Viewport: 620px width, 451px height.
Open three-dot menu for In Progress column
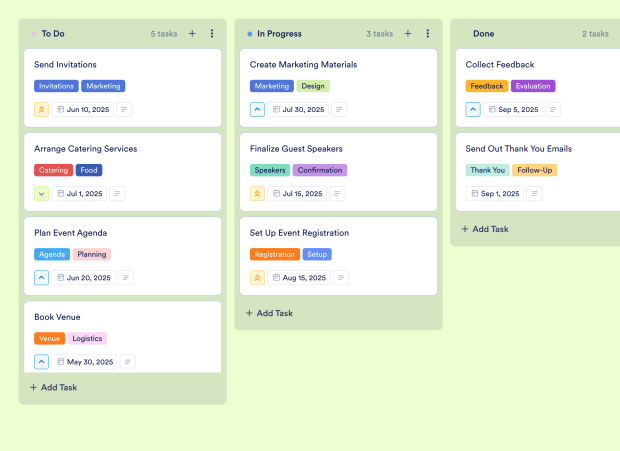pos(428,34)
